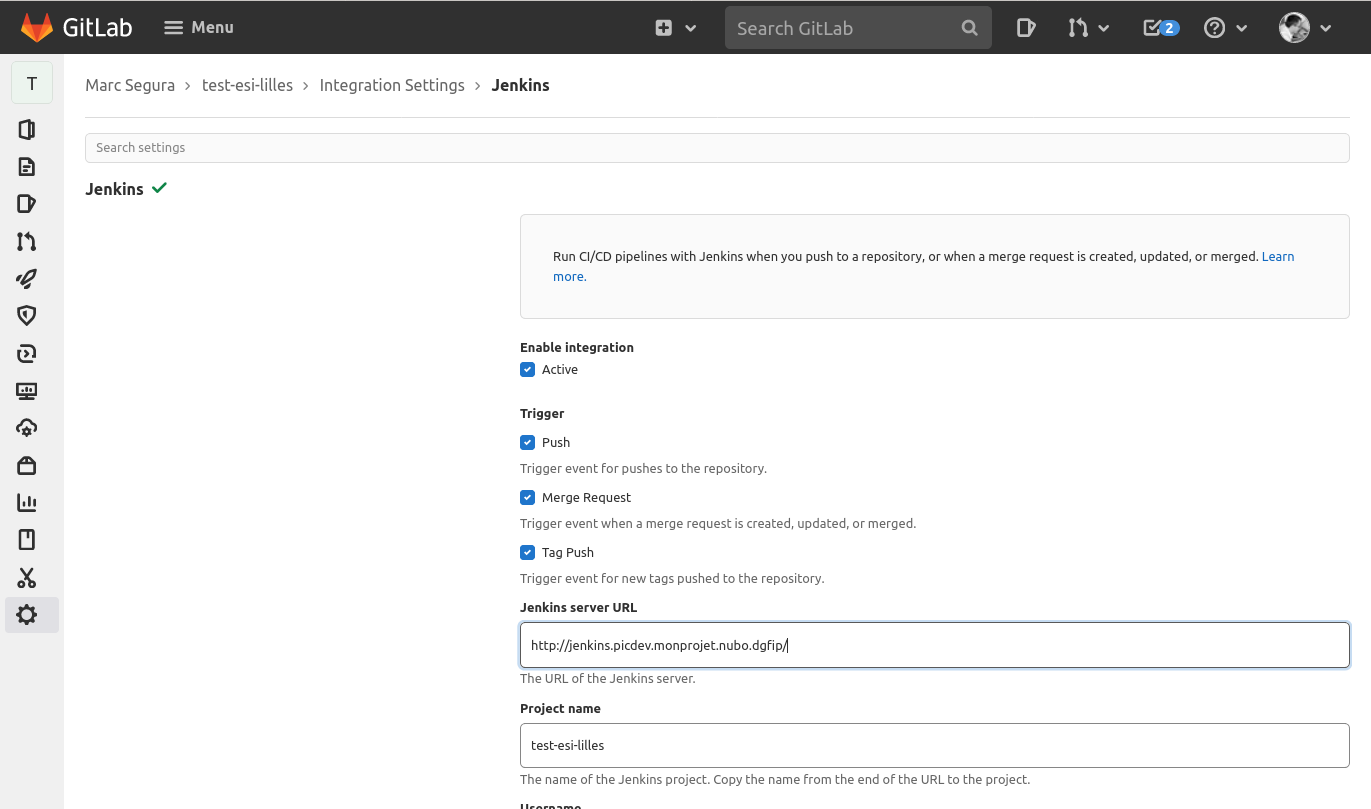Click the Help question mark icon
This screenshot has height=809, width=1371.
tap(1214, 28)
